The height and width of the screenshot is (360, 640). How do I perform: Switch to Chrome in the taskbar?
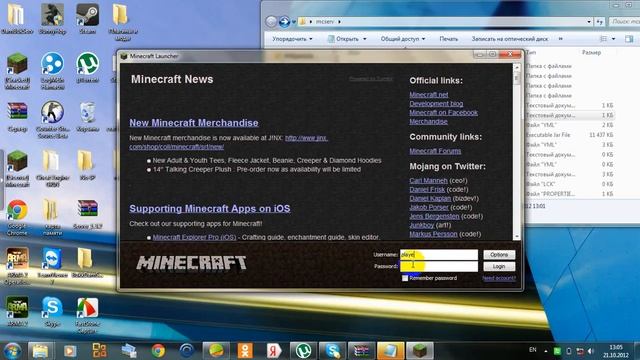coord(158,351)
